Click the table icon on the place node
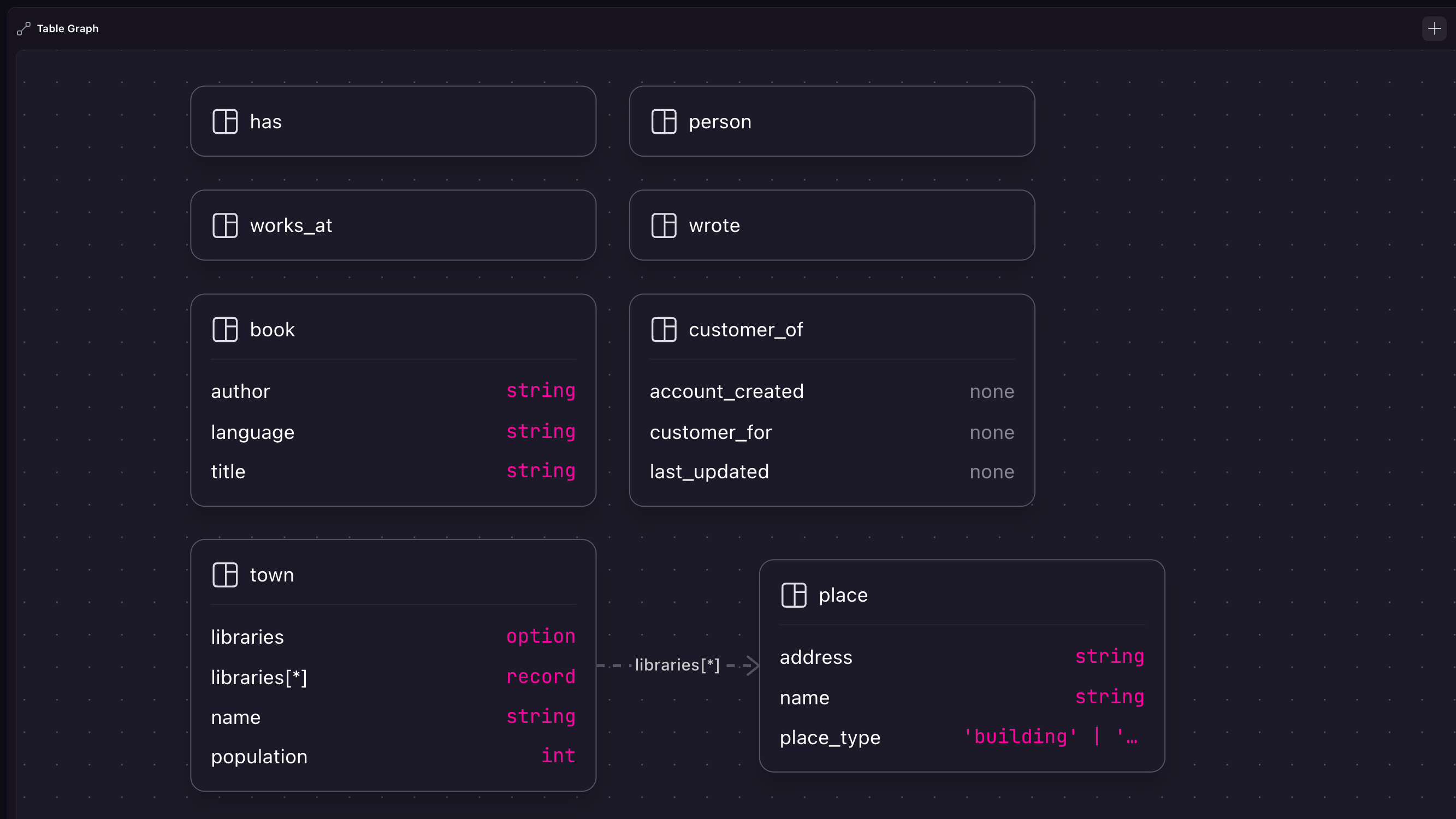 [794, 595]
